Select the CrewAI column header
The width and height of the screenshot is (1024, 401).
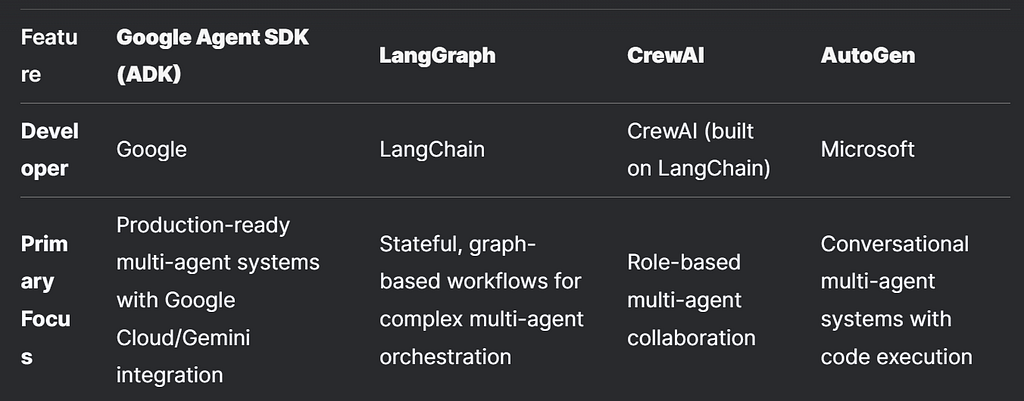[x=665, y=56]
